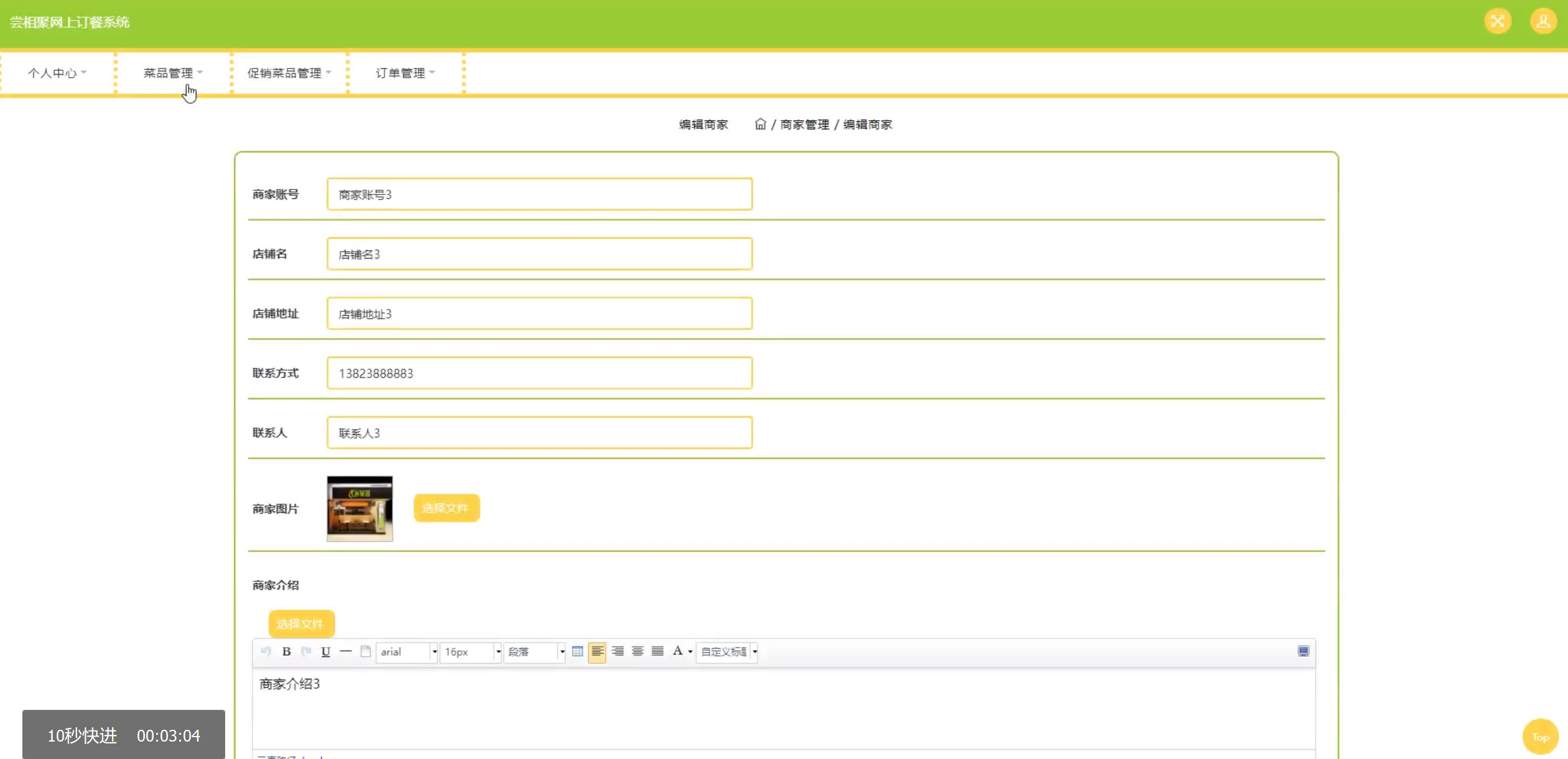1568x759 pixels.
Task: Click 选择文件 button beside merchant image
Action: [446, 508]
